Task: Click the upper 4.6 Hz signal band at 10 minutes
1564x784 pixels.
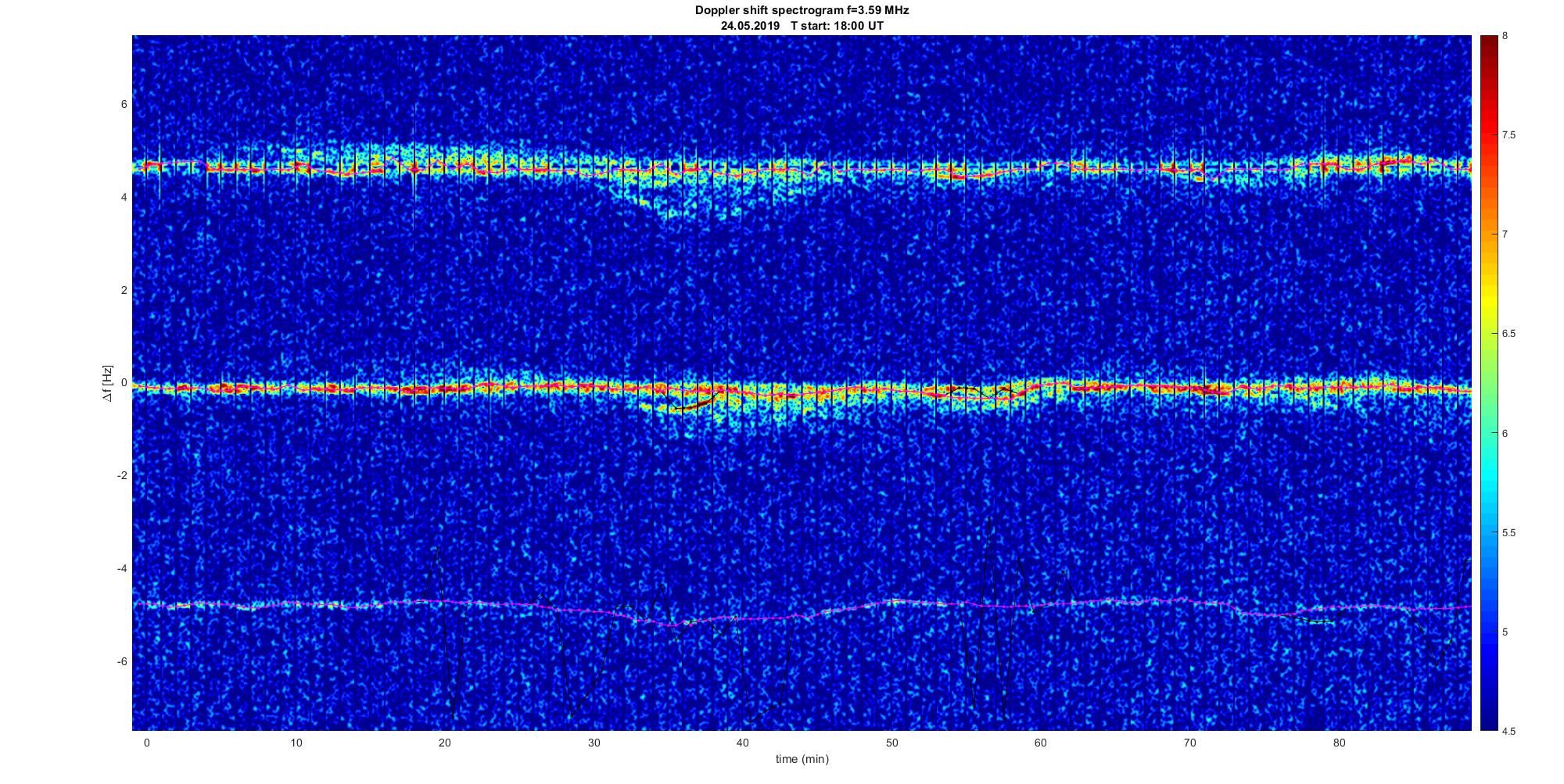Action: pyautogui.click(x=296, y=167)
